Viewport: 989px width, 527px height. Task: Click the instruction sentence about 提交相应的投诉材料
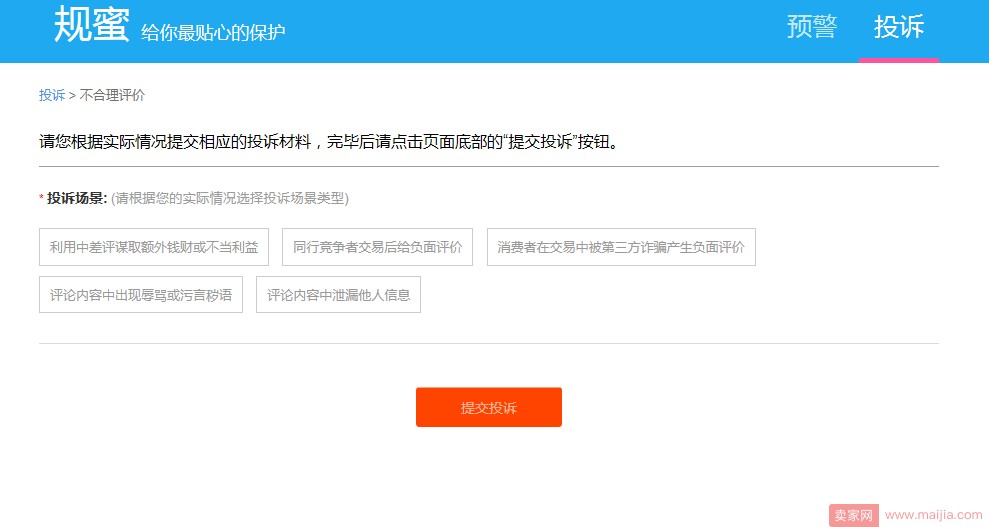point(329,142)
